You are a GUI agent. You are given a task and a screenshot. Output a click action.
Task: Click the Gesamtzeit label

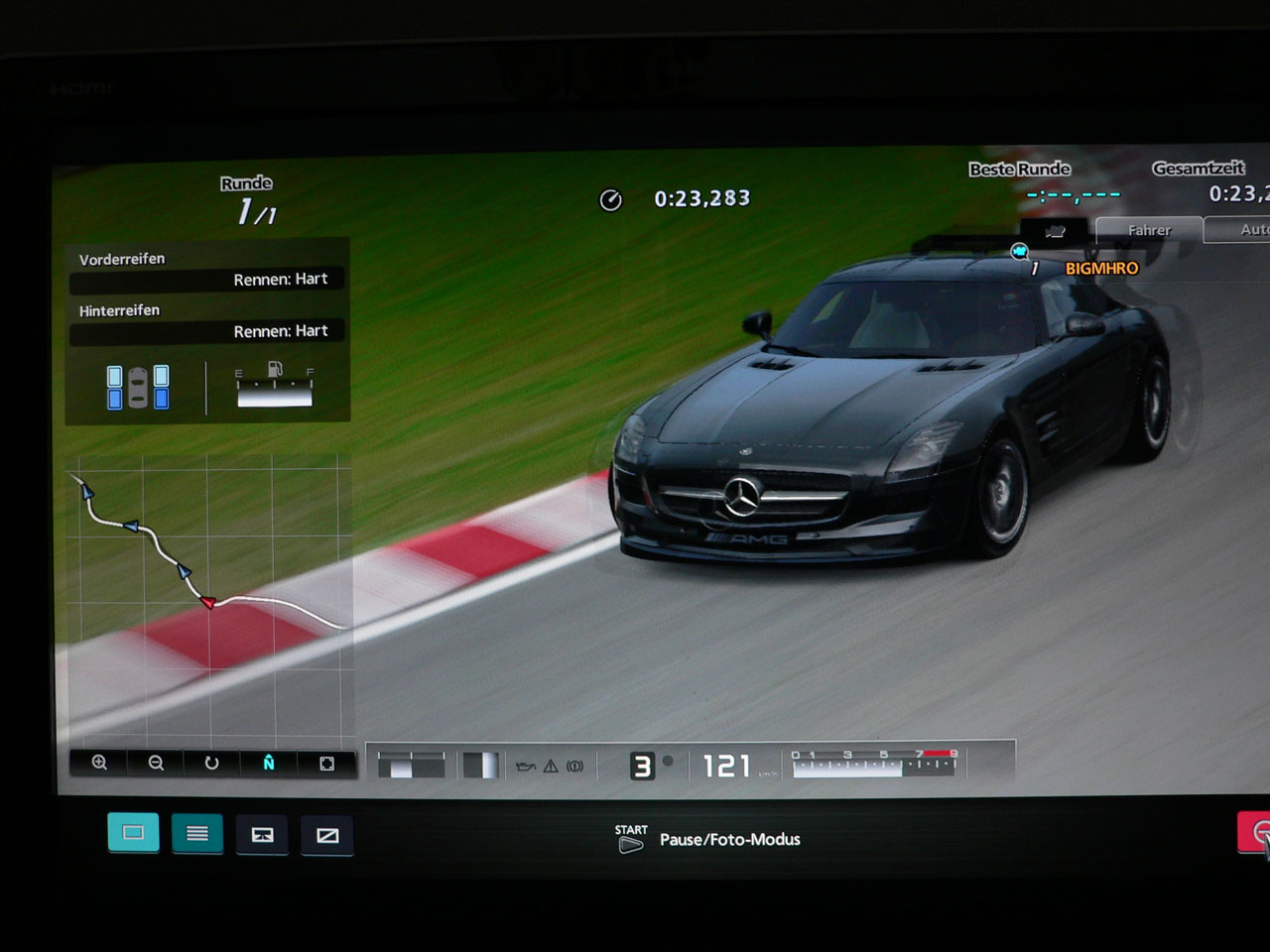point(1199,169)
